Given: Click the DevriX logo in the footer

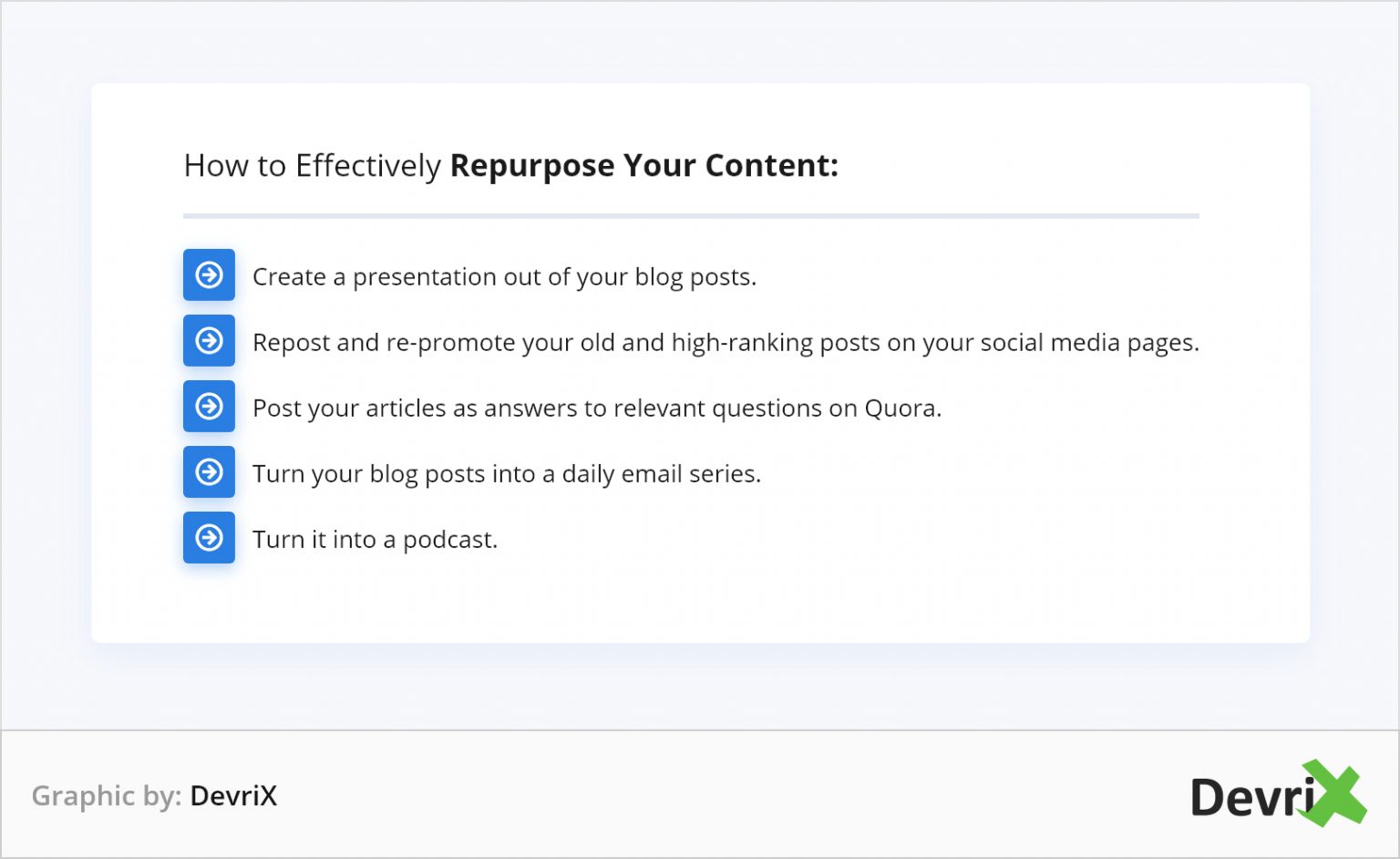Looking at the screenshot, I should 1276,794.
